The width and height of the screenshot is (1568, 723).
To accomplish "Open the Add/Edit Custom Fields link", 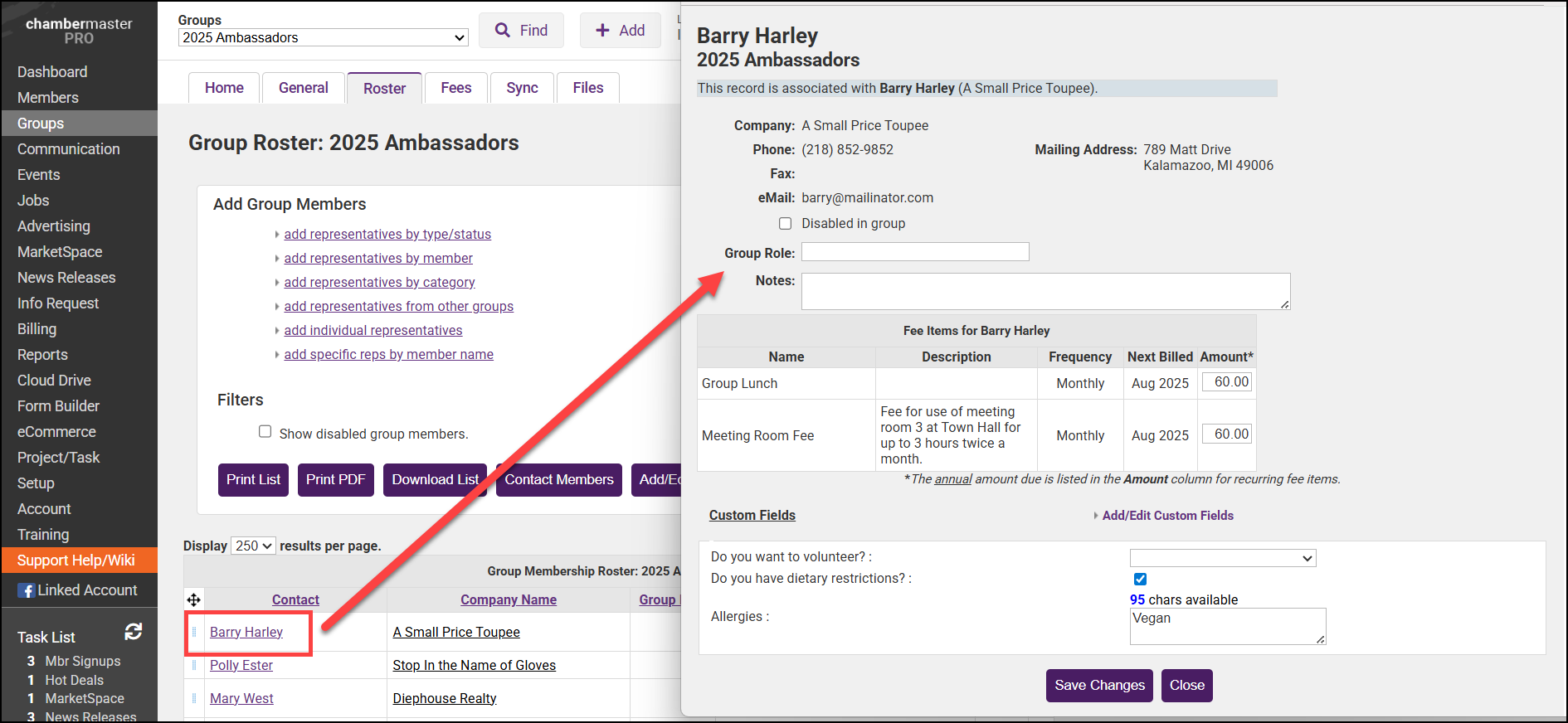I will click(1167, 516).
